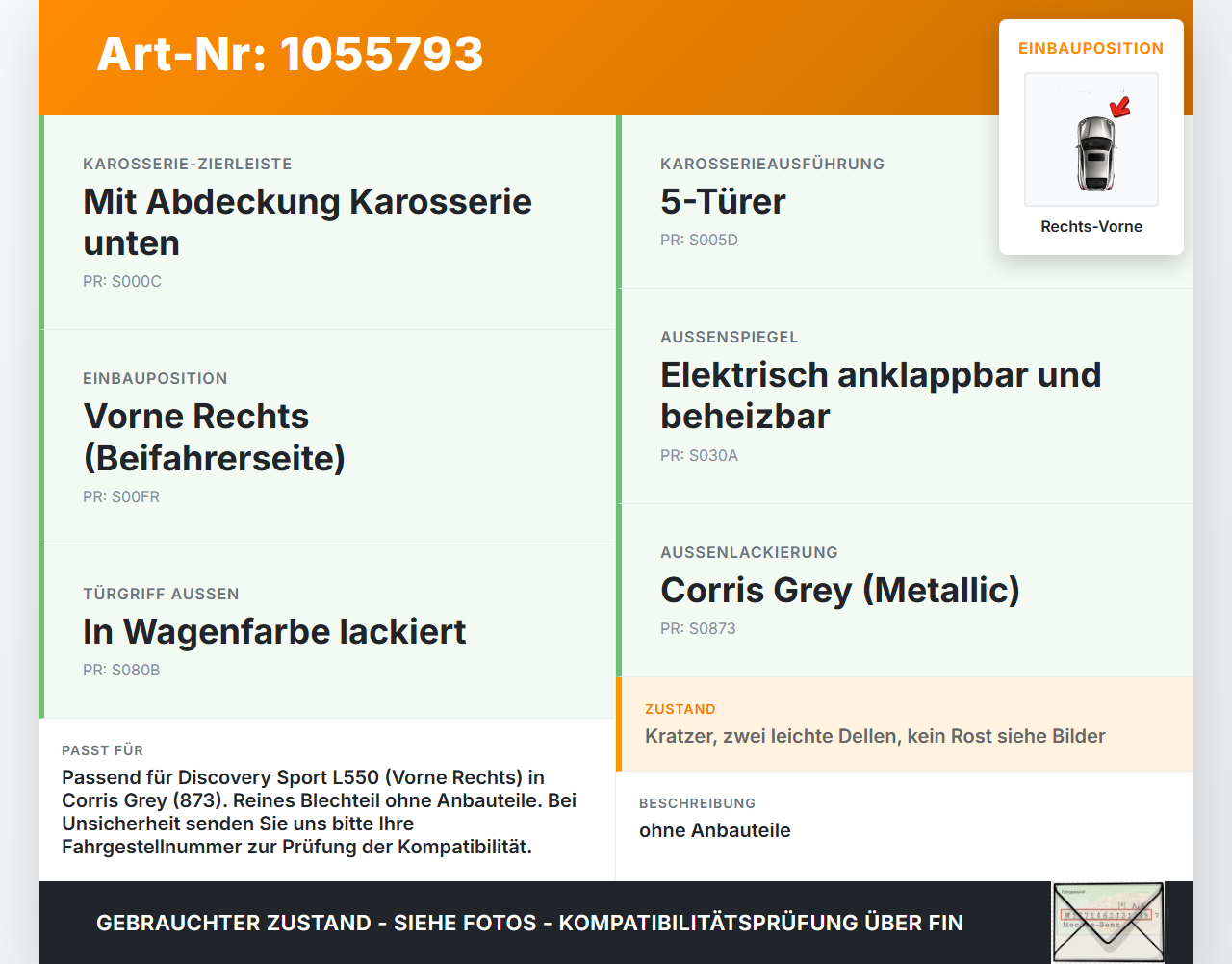The image size is (1232, 964).
Task: Click PR code S00FR text
Action: click(x=121, y=496)
